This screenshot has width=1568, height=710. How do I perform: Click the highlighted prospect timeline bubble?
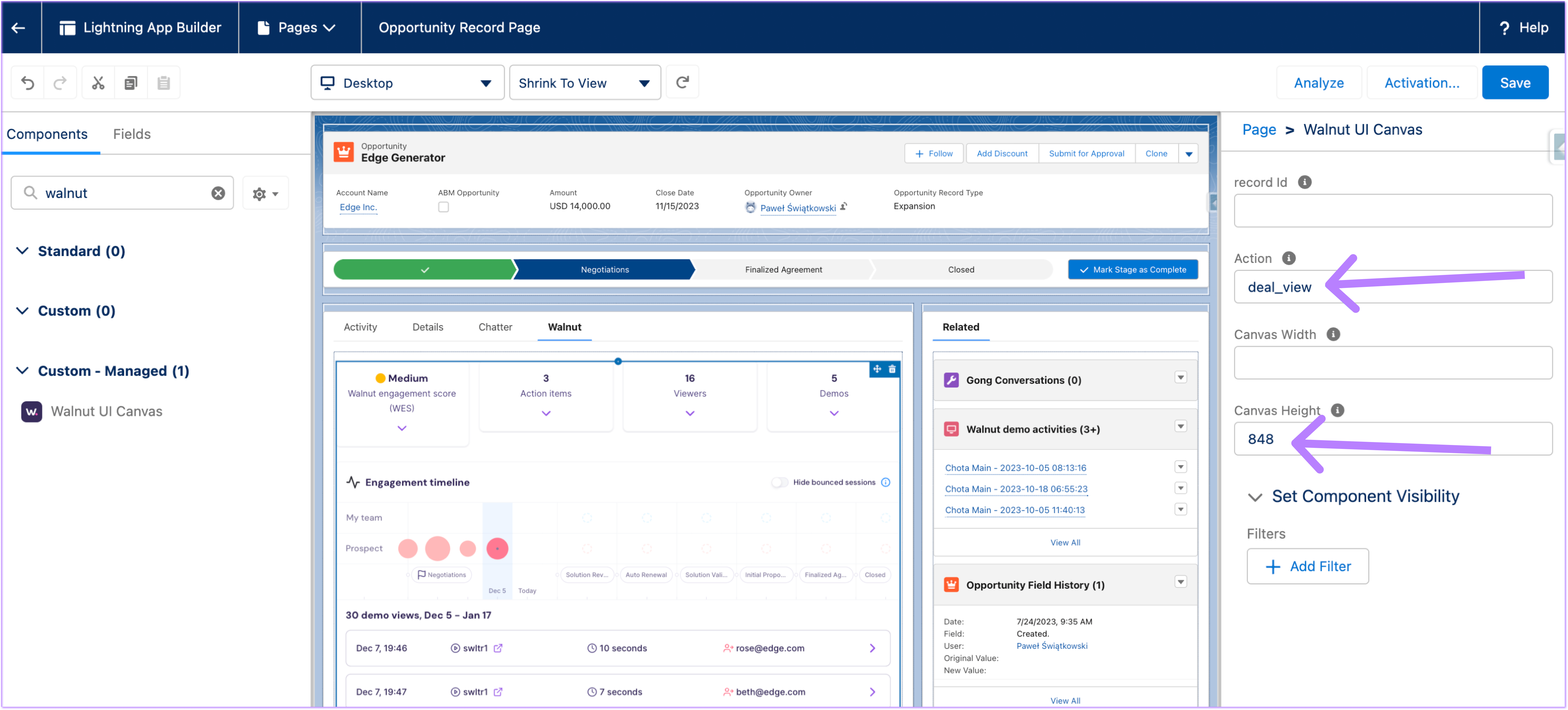pos(497,549)
